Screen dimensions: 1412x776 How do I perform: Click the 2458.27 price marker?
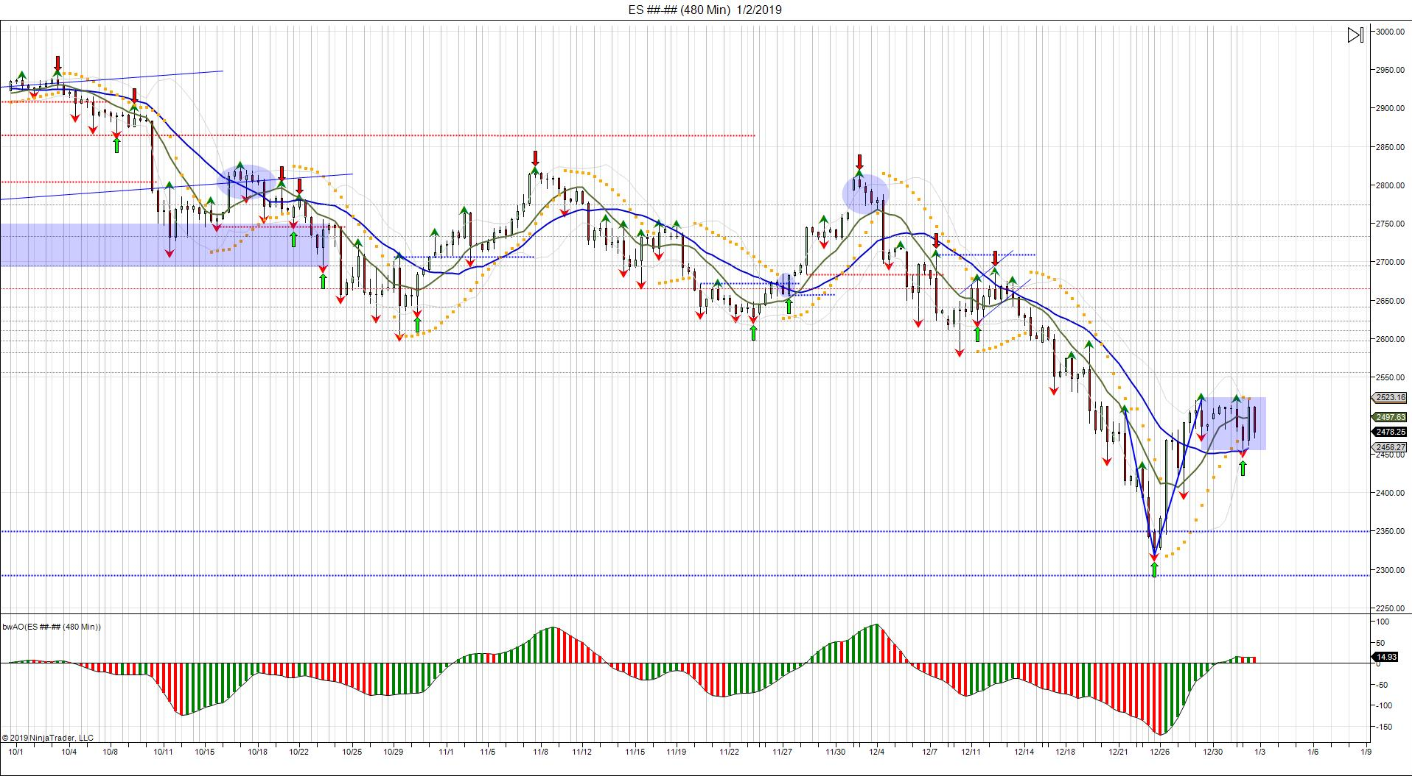tap(1391, 447)
